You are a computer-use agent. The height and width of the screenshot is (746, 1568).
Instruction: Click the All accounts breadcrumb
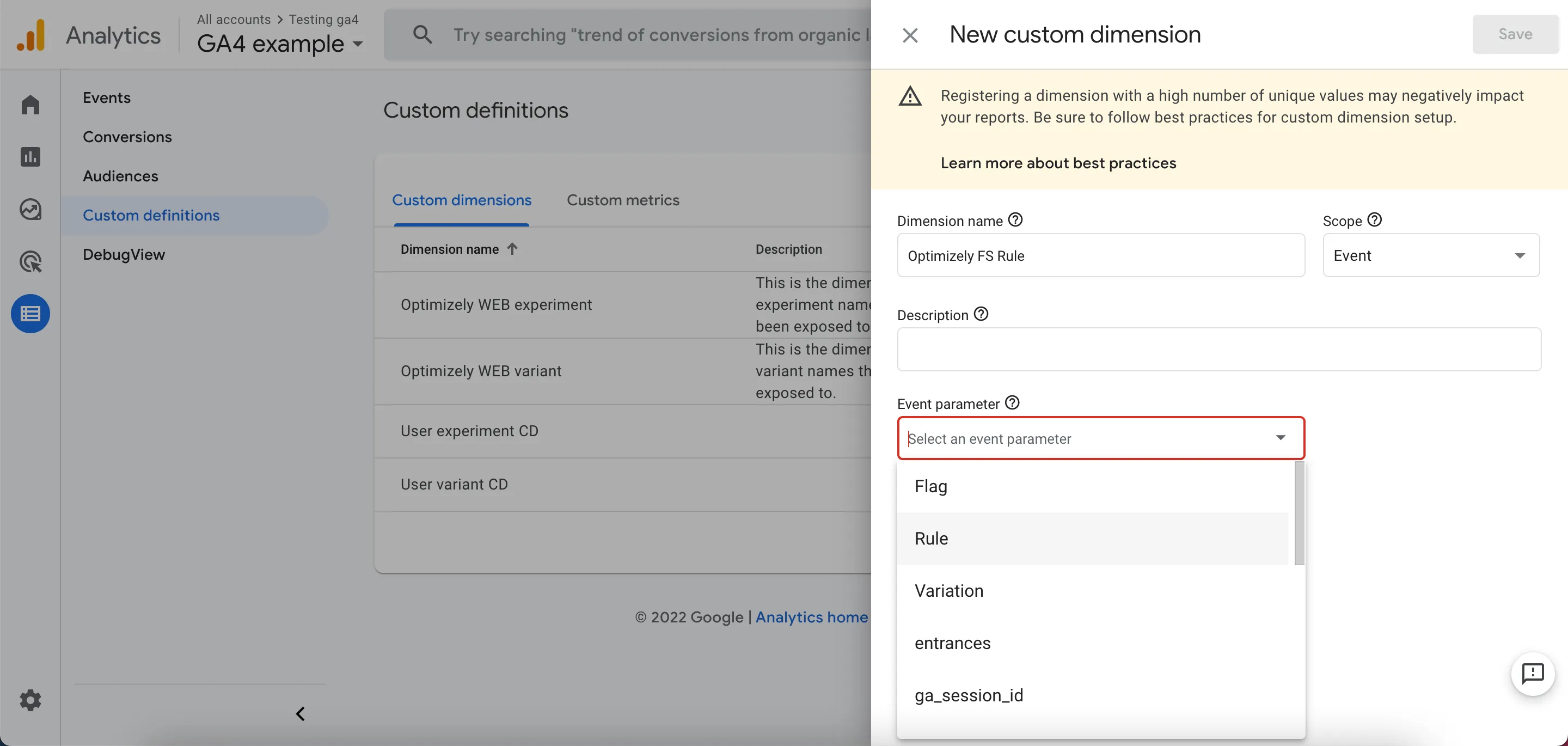[x=234, y=20]
